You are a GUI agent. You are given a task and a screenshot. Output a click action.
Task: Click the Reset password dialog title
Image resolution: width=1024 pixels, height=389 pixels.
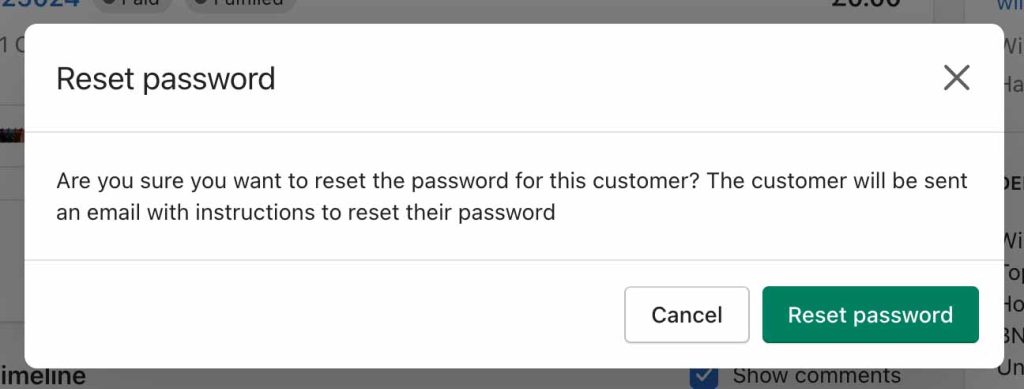[x=166, y=79]
